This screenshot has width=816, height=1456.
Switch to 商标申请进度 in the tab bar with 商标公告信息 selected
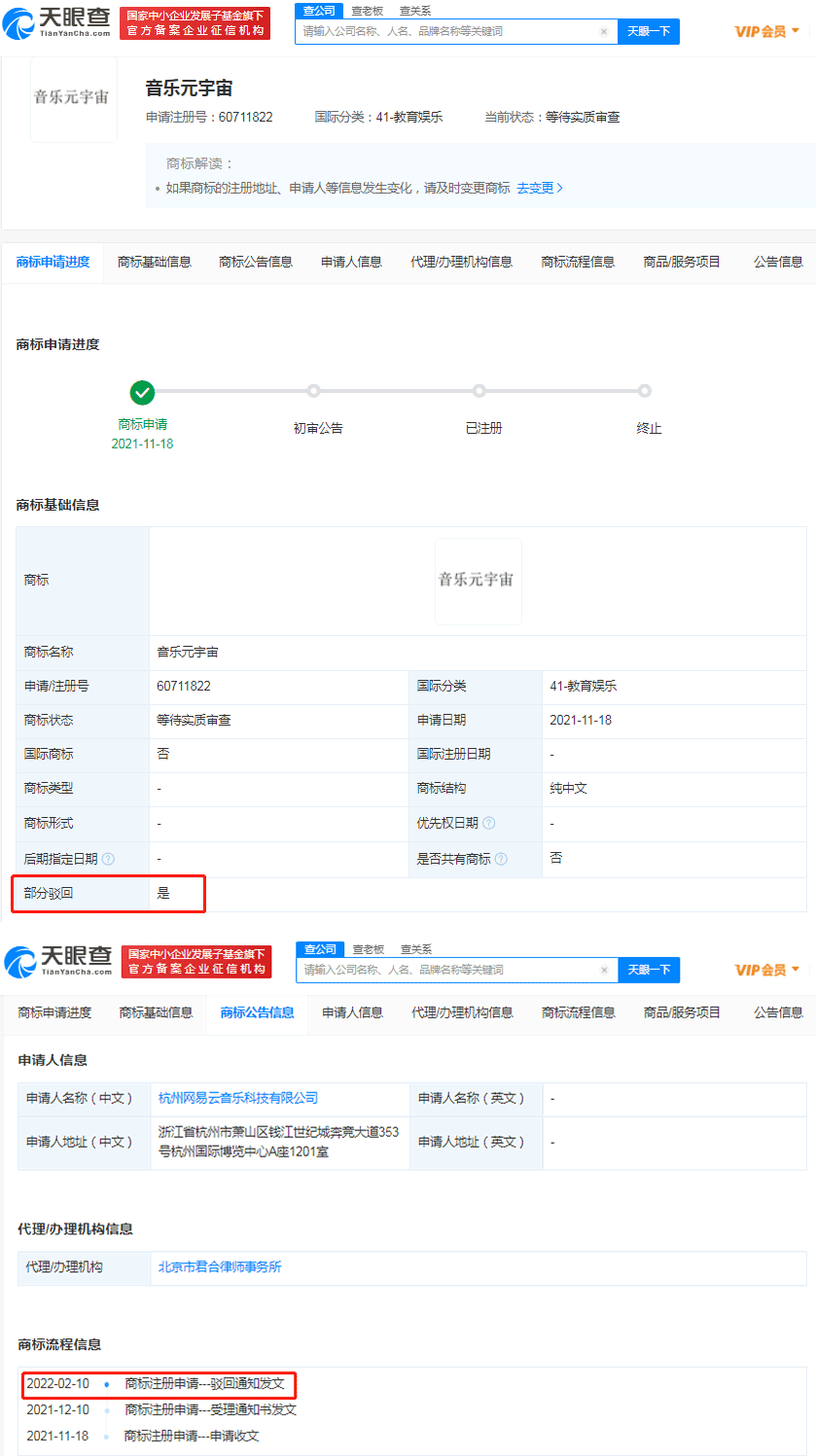[54, 1012]
